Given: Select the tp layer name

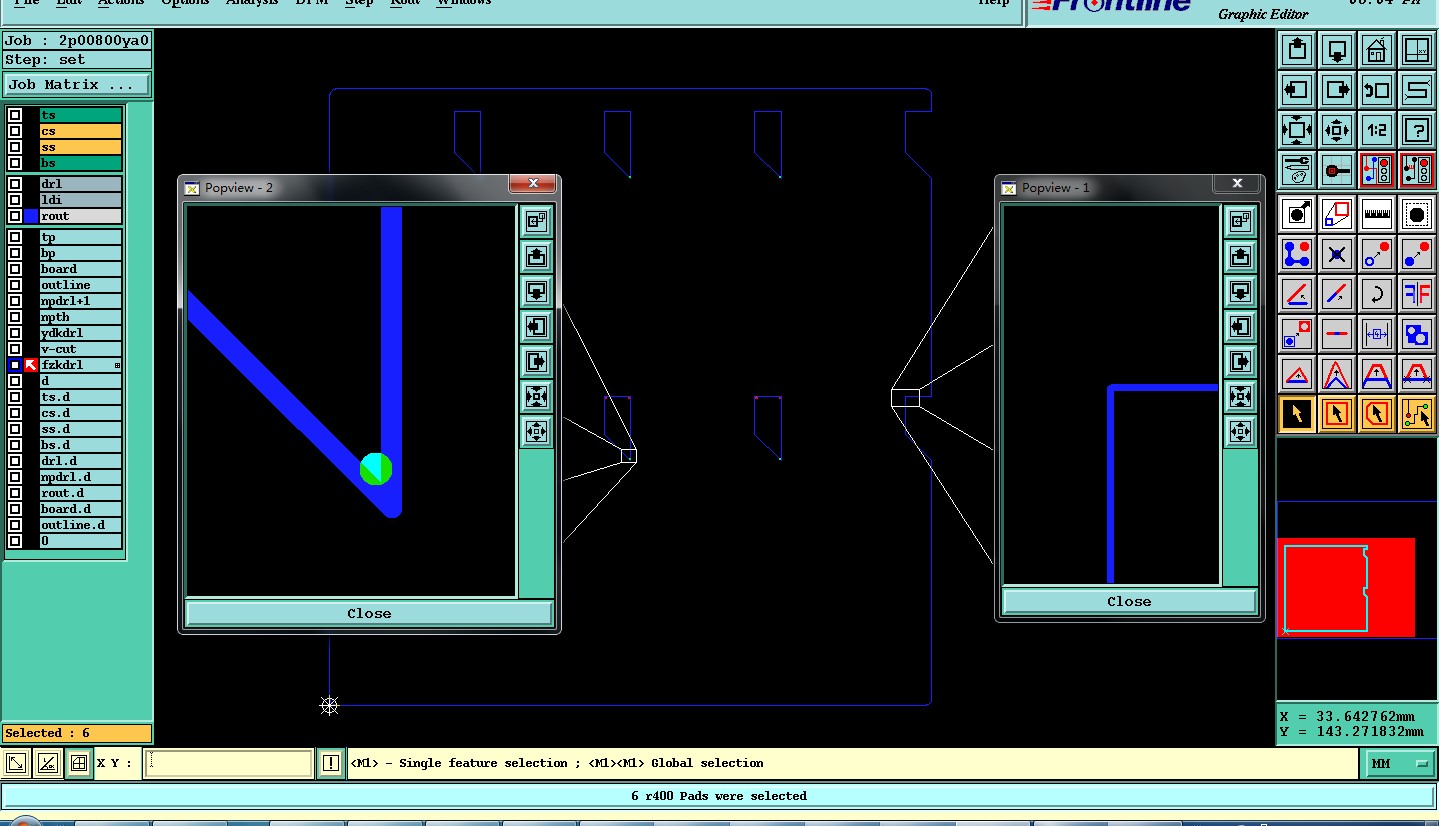Looking at the screenshot, I should pyautogui.click(x=80, y=237).
